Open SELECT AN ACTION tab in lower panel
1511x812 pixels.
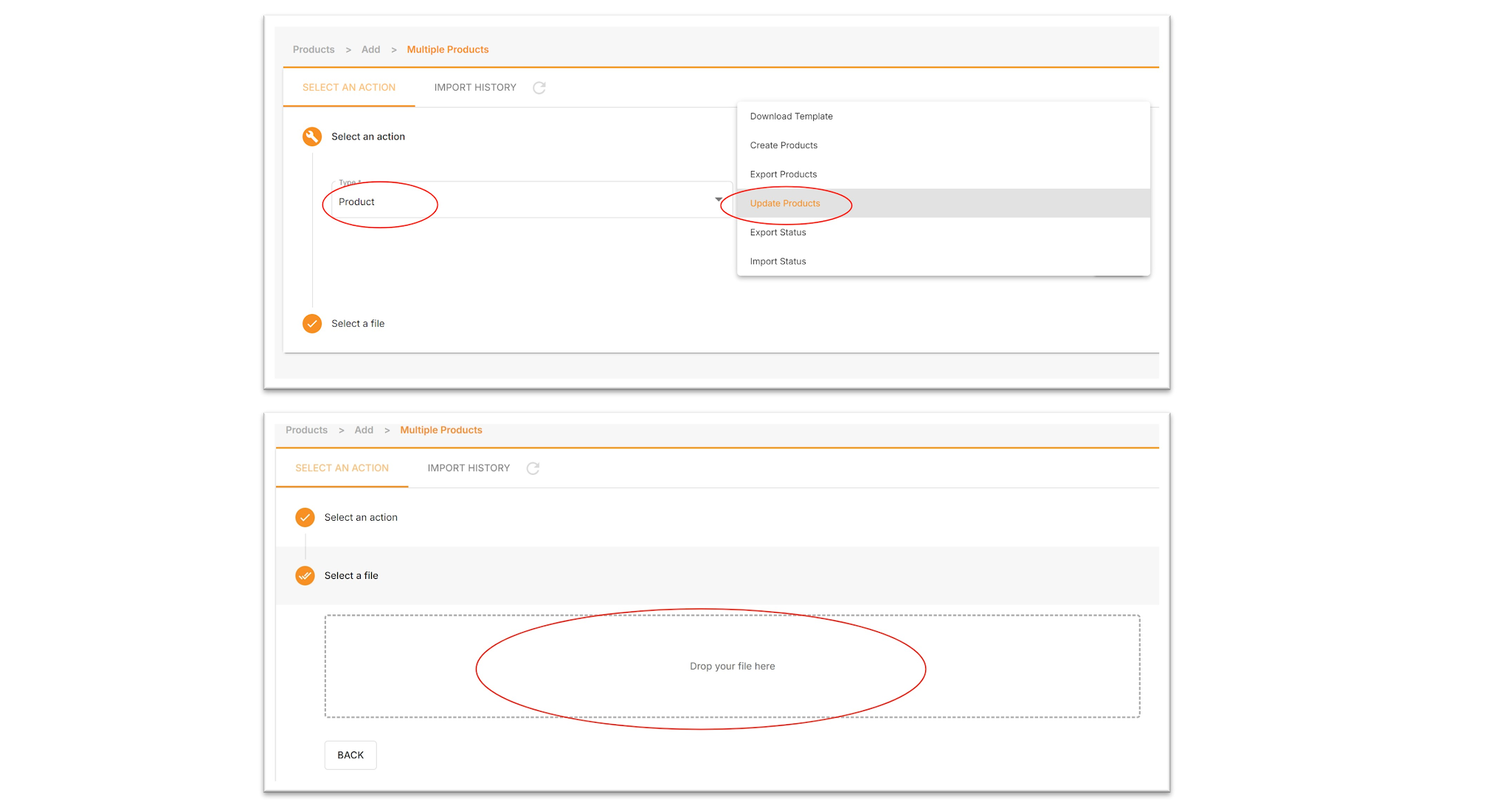tap(342, 468)
